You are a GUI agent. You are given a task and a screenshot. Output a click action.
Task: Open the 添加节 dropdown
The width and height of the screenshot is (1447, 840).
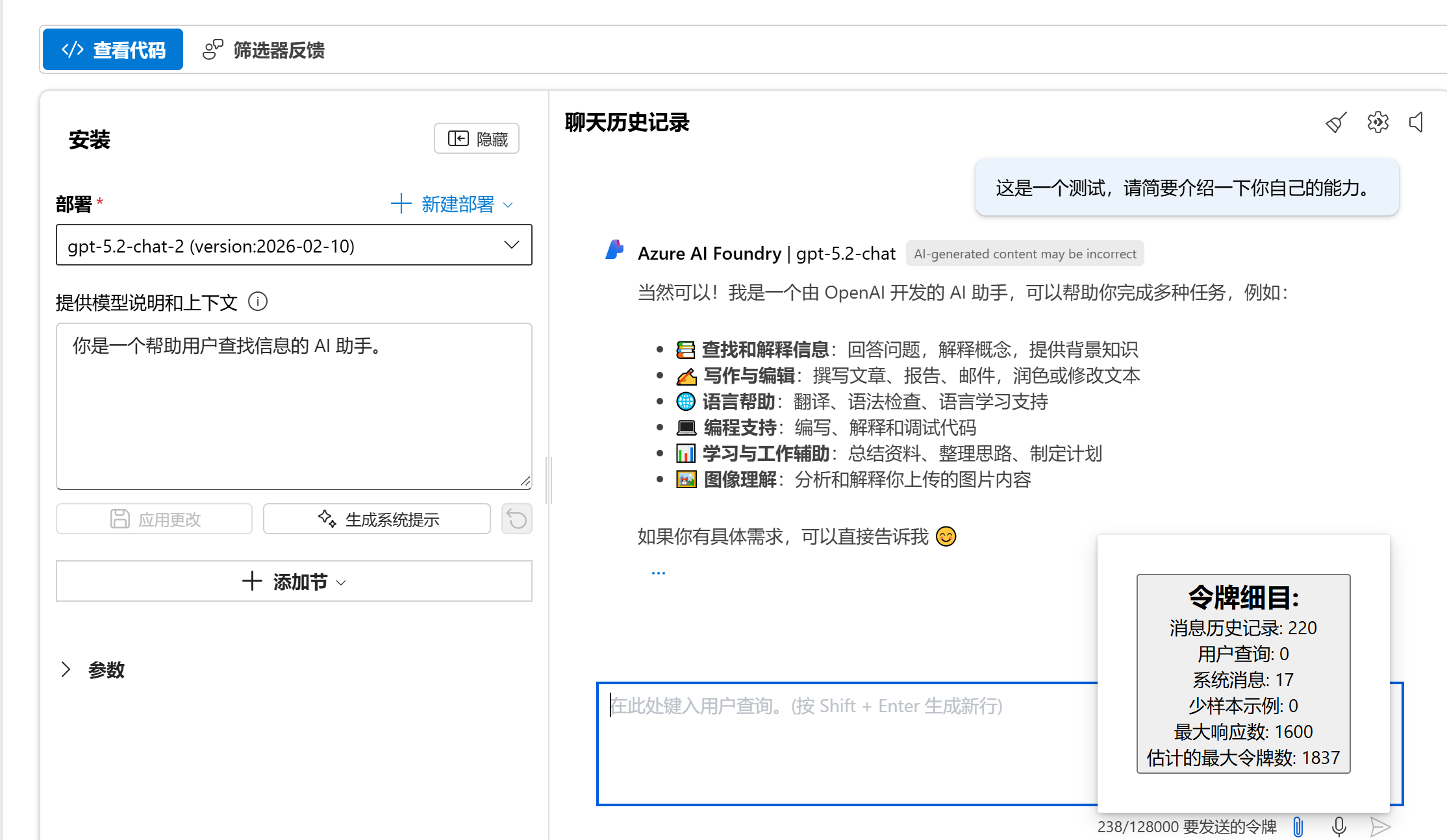(294, 582)
